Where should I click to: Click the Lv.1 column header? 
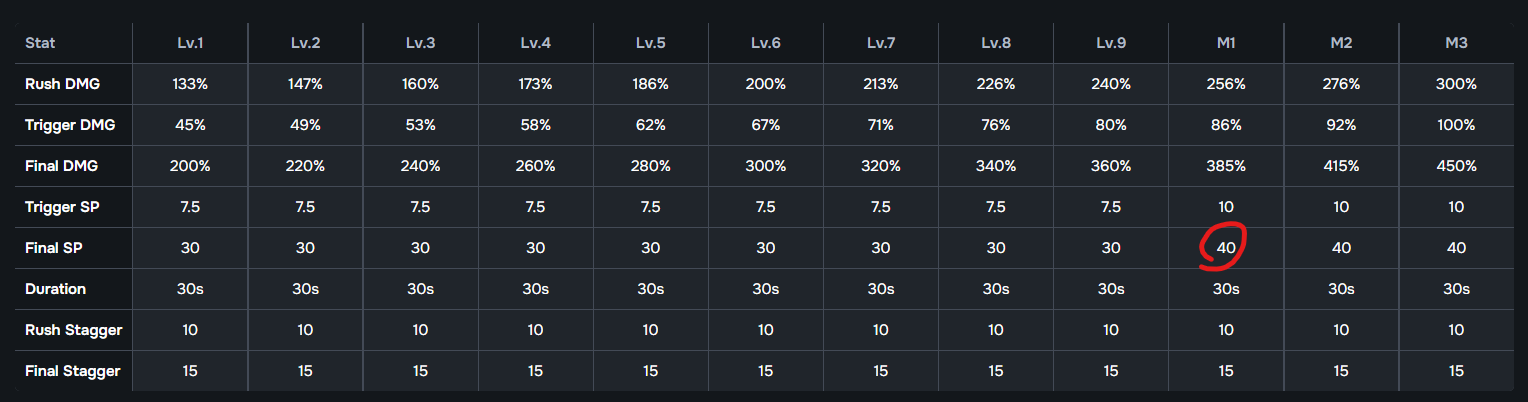190,43
